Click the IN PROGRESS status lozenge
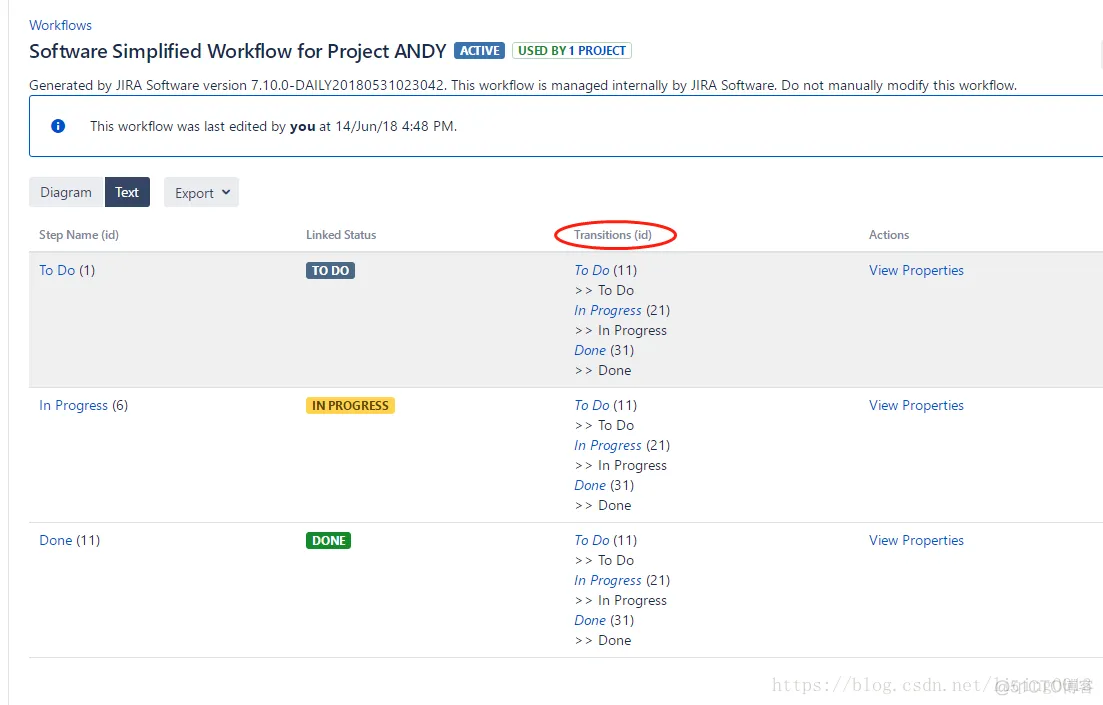The width and height of the screenshot is (1103, 705). [x=350, y=405]
